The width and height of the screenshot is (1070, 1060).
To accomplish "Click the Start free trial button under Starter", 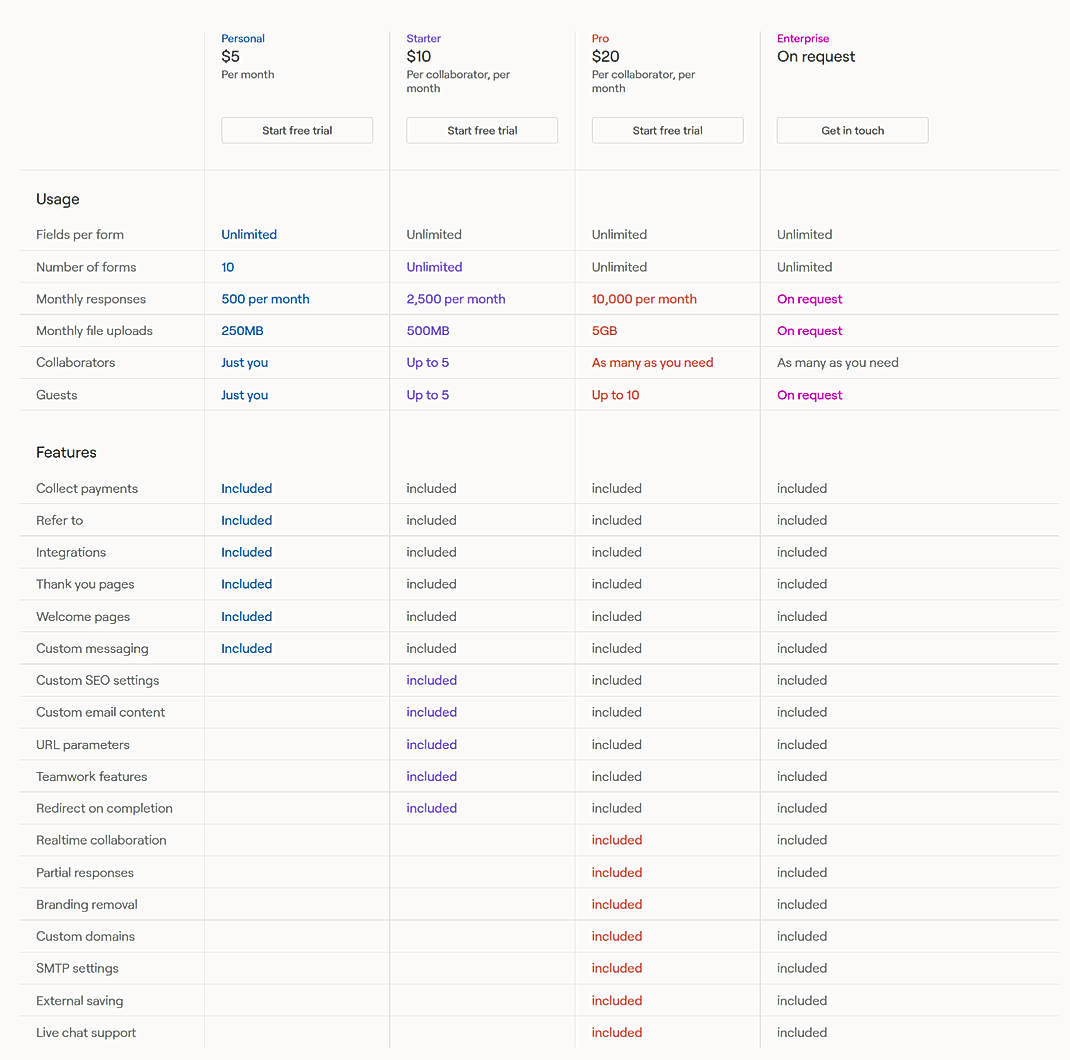I will (x=481, y=130).
